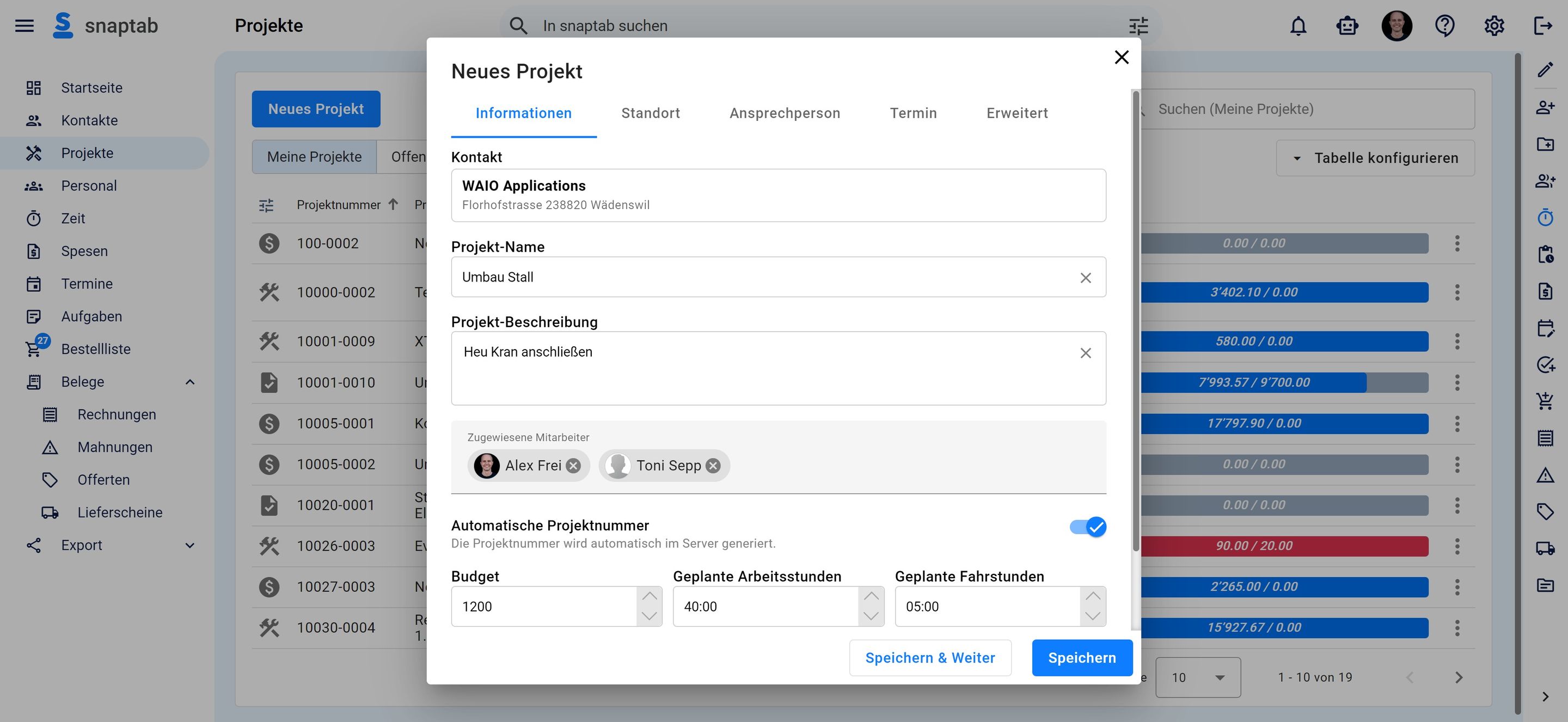Open Mahnungen under Belege
Image resolution: width=1568 pixels, height=722 pixels.
114,448
